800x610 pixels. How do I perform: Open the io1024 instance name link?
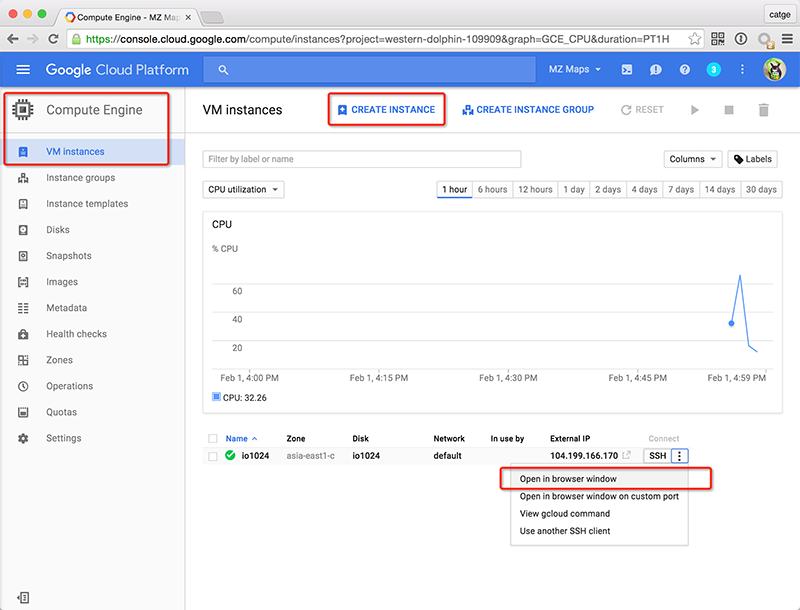(x=255, y=455)
